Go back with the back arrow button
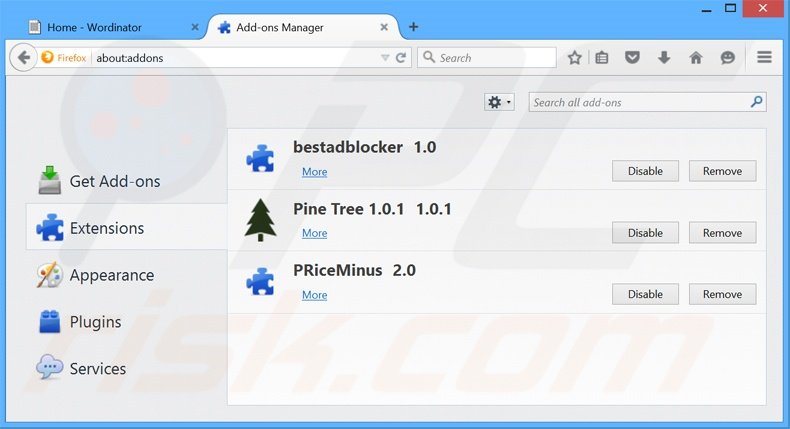Viewport: 790px width, 429px height. point(23,57)
